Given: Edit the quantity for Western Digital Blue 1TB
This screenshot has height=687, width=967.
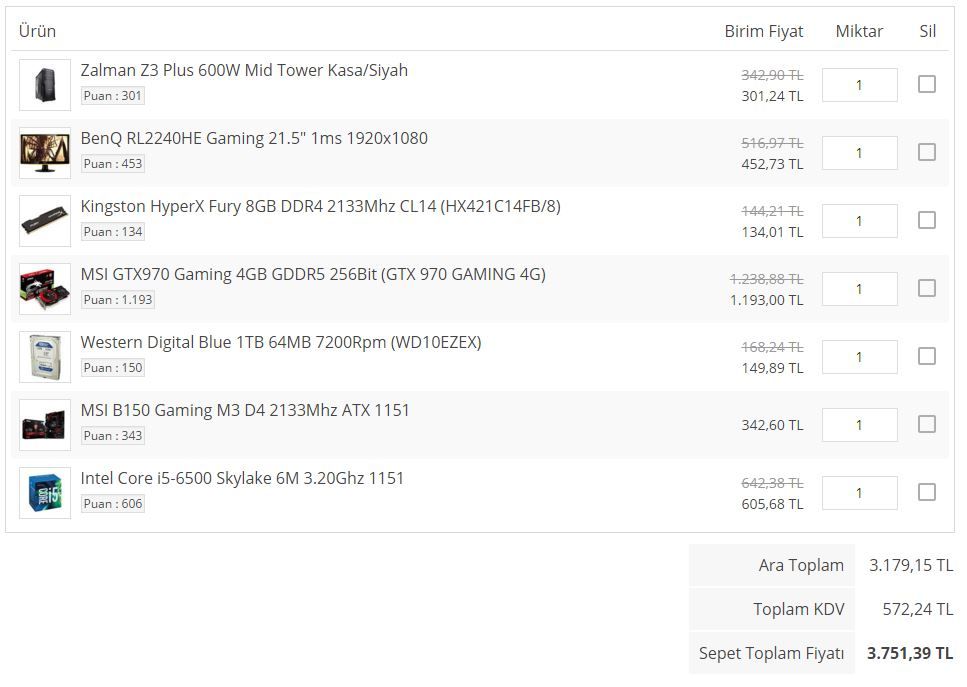Looking at the screenshot, I should click(860, 356).
